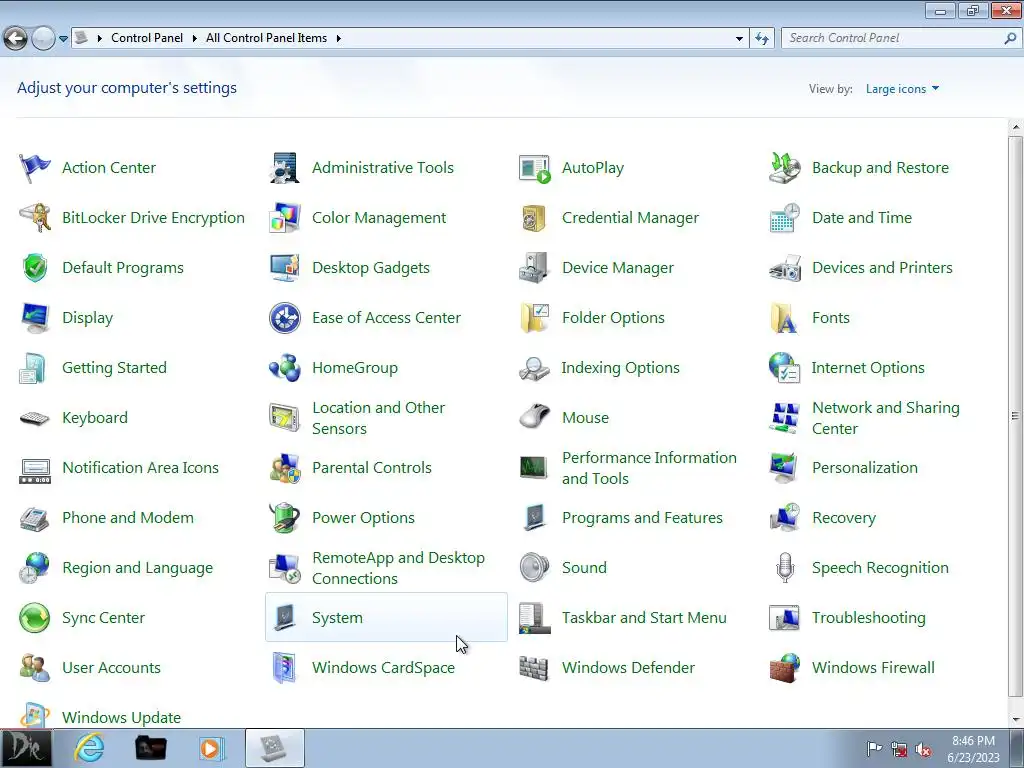Click the Internet Options globe icon
Screen dimensions: 1024x768
[x=785, y=368]
